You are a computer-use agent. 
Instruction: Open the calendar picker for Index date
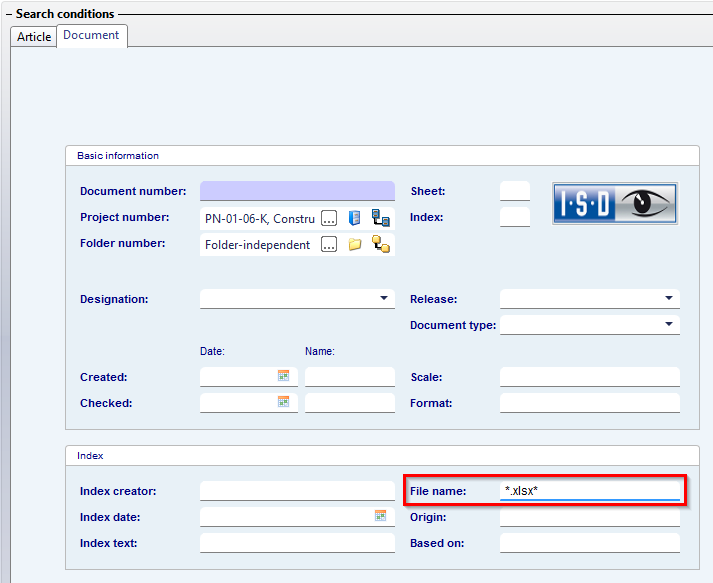pos(380,516)
